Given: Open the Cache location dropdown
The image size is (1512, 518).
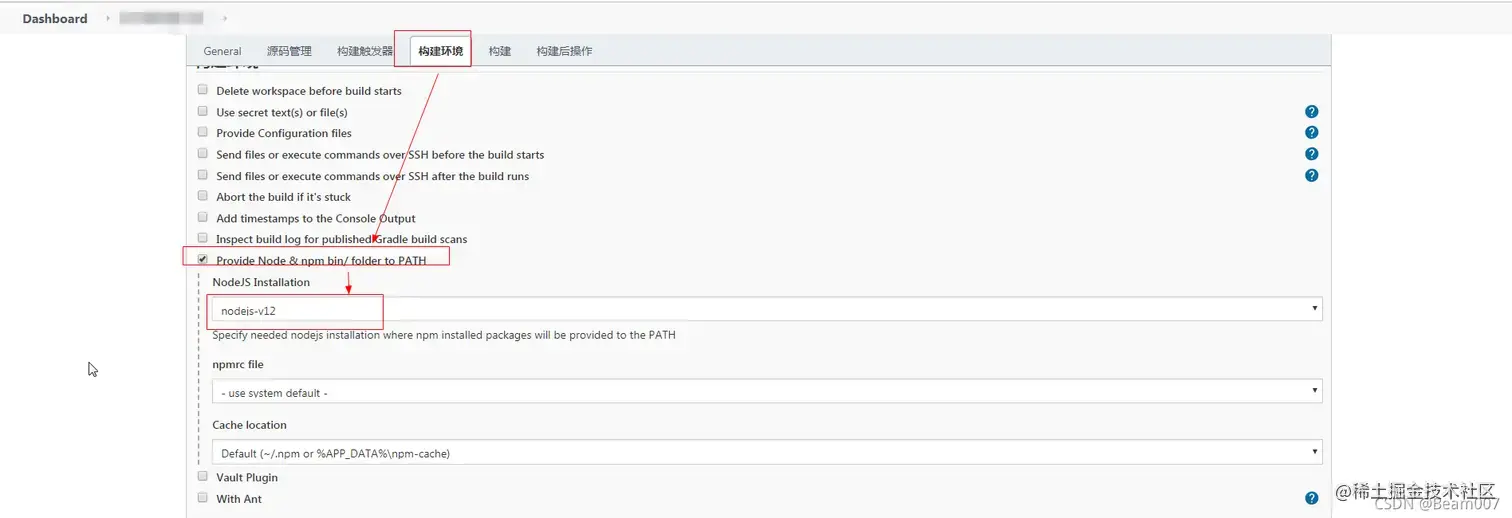Looking at the screenshot, I should click(767, 452).
